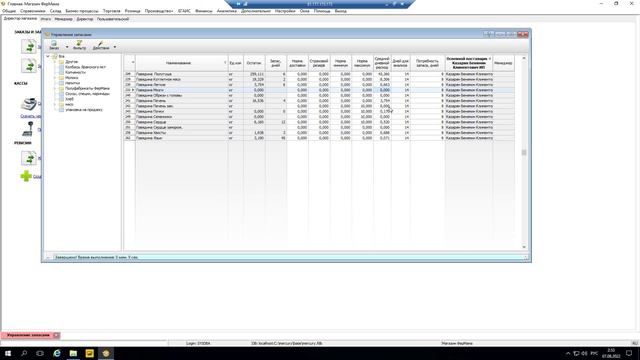Viewport: 640px width, 360px height.
Task: Select row Говядина Сердце
Action: 319,122
